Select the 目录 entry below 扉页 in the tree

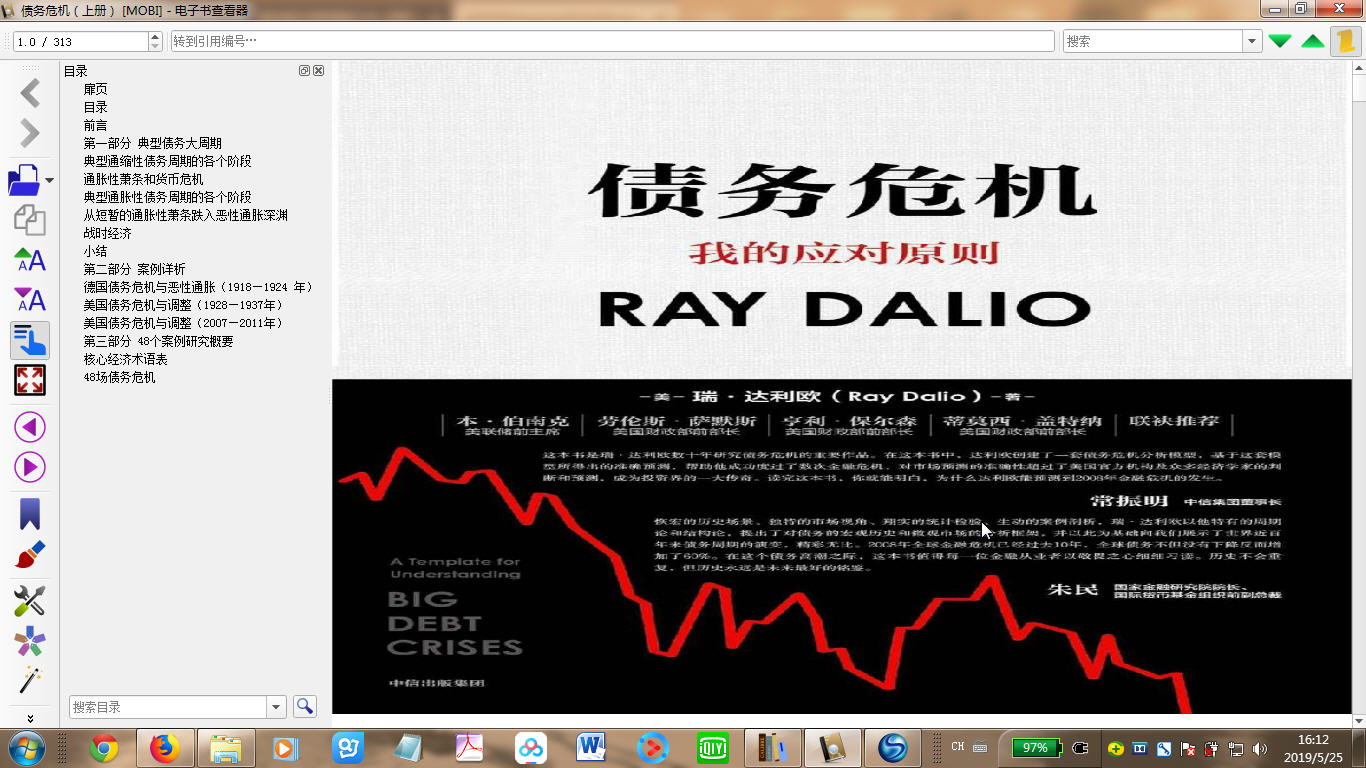(96, 107)
